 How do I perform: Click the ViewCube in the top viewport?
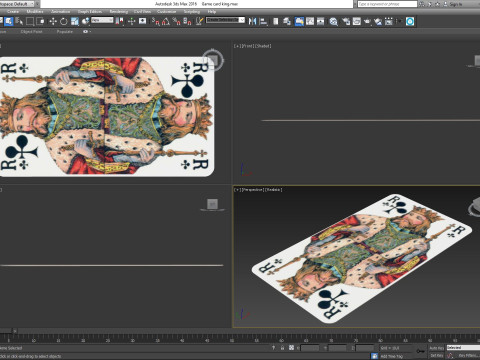(213, 60)
